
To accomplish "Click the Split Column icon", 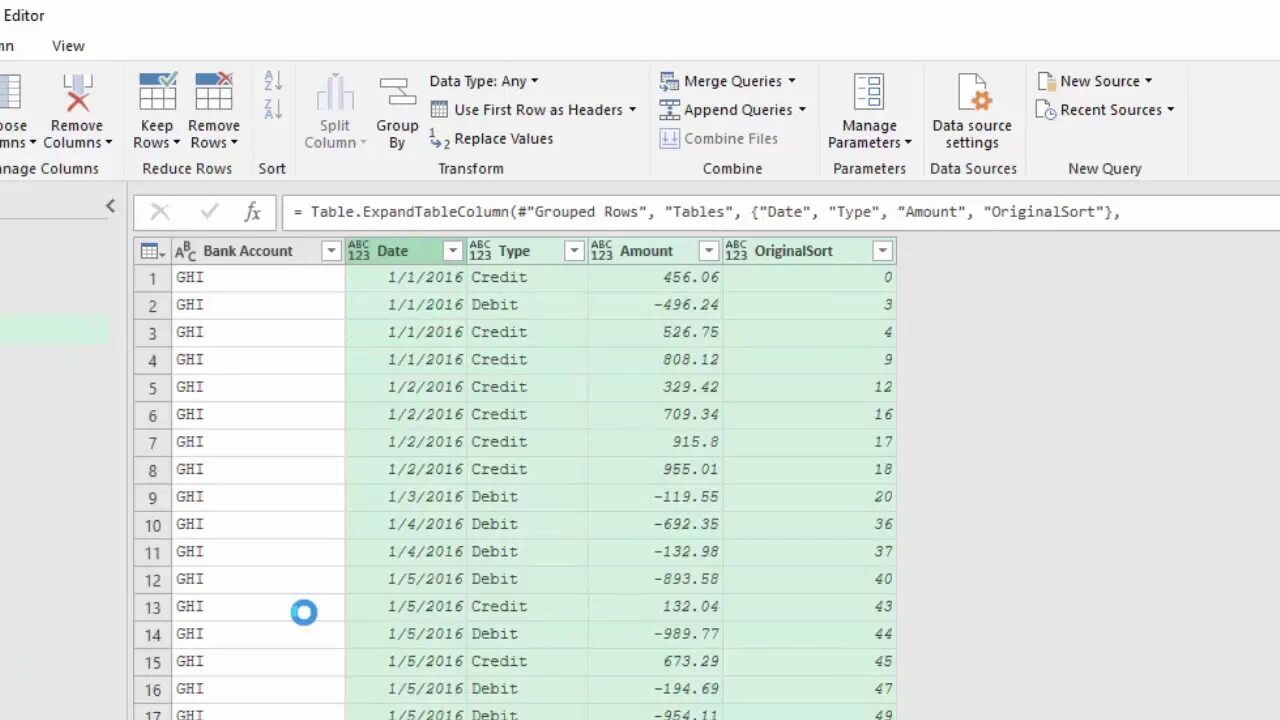I will [335, 92].
